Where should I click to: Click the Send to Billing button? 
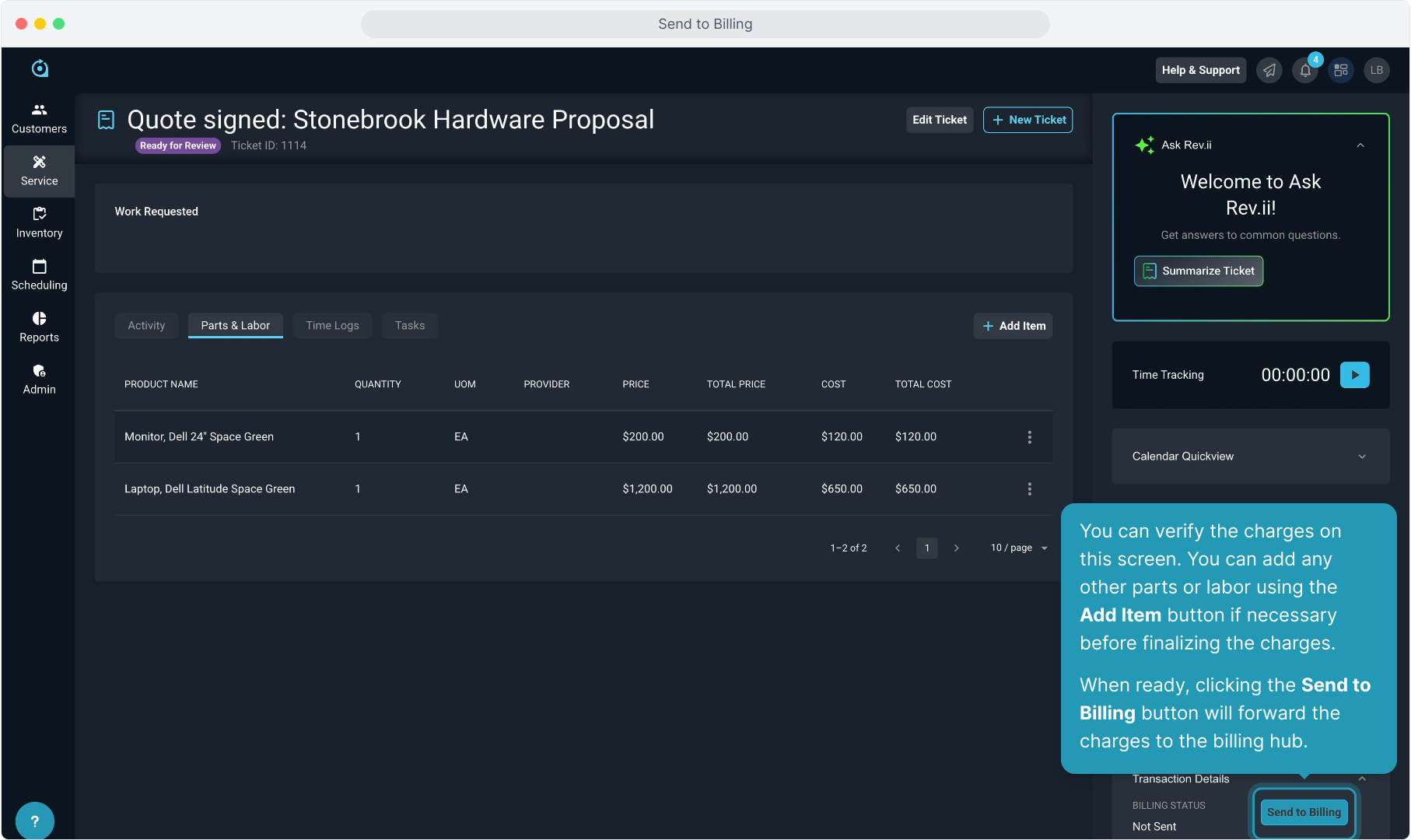point(1304,812)
